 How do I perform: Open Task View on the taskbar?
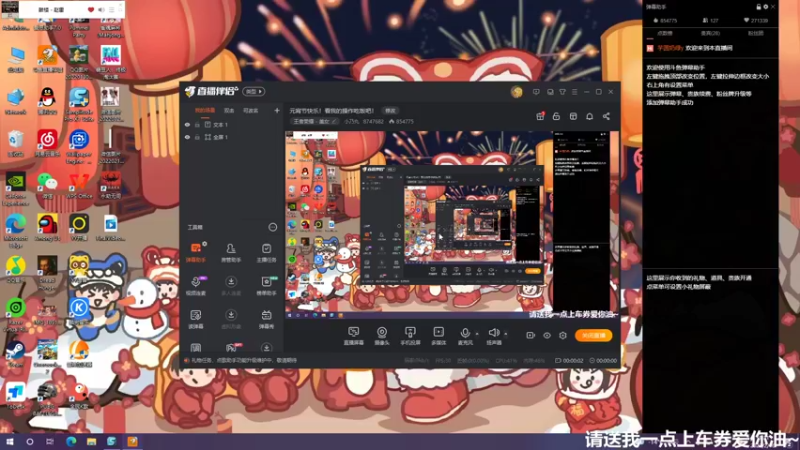49,441
